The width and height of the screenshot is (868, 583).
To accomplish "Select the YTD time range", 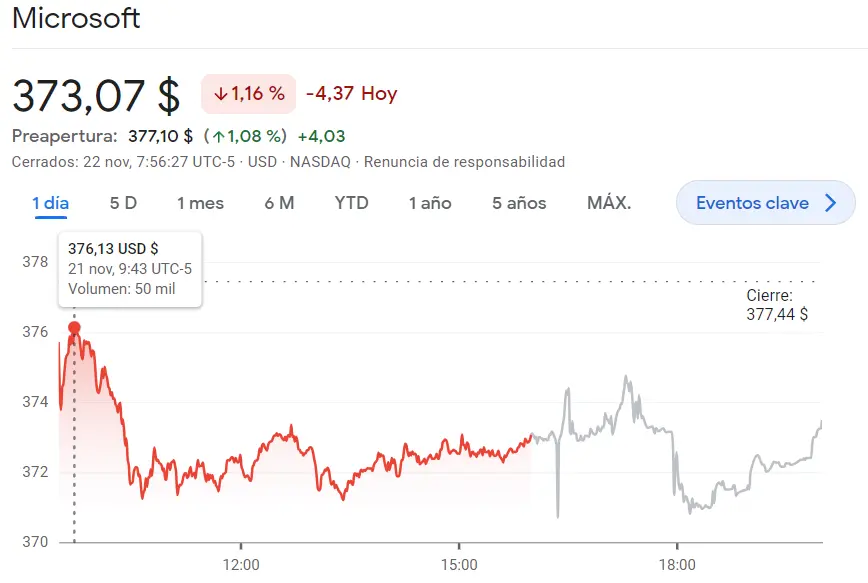I will tap(352, 202).
